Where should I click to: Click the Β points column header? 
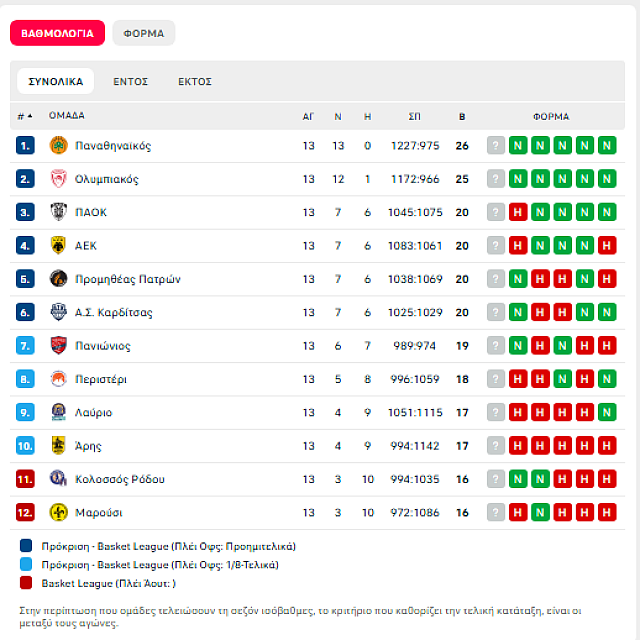point(461,116)
